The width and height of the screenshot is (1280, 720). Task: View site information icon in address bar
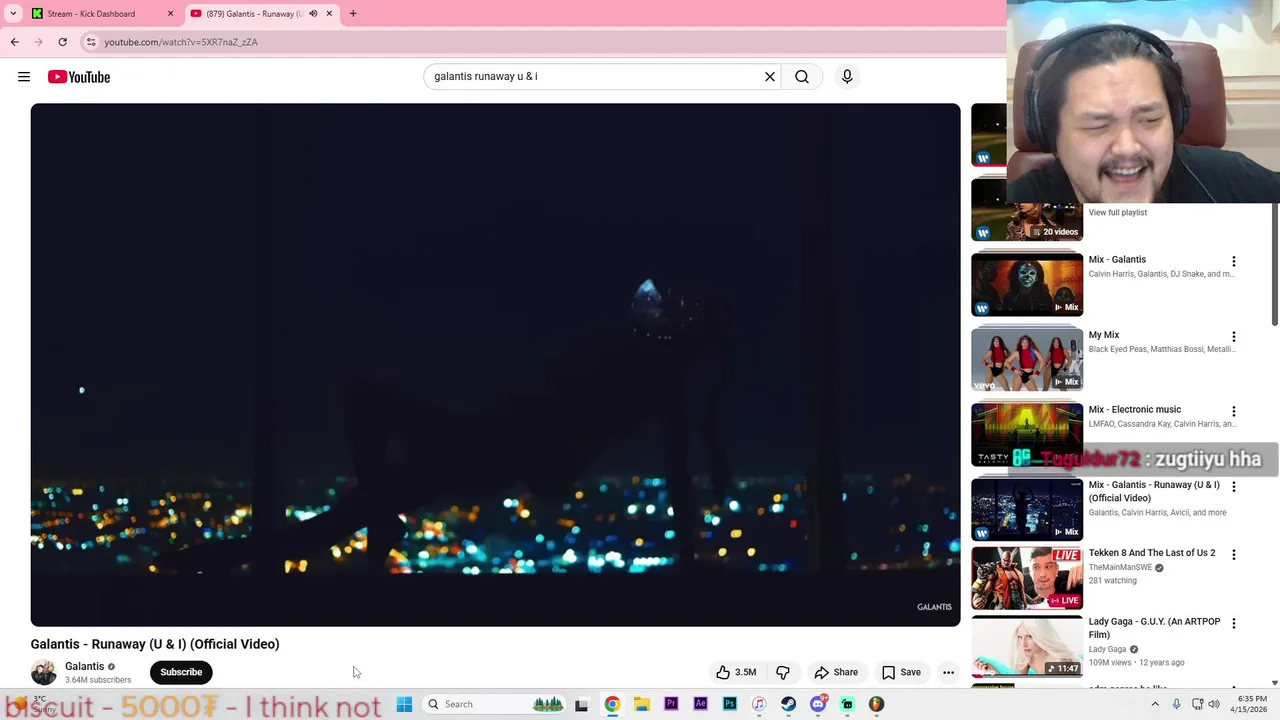91,42
